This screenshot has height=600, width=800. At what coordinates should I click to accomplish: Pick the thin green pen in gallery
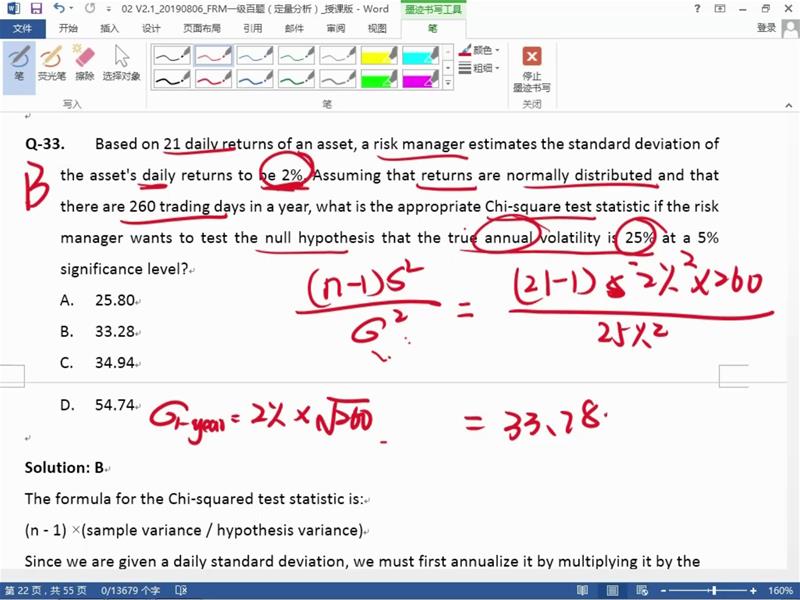pos(296,55)
